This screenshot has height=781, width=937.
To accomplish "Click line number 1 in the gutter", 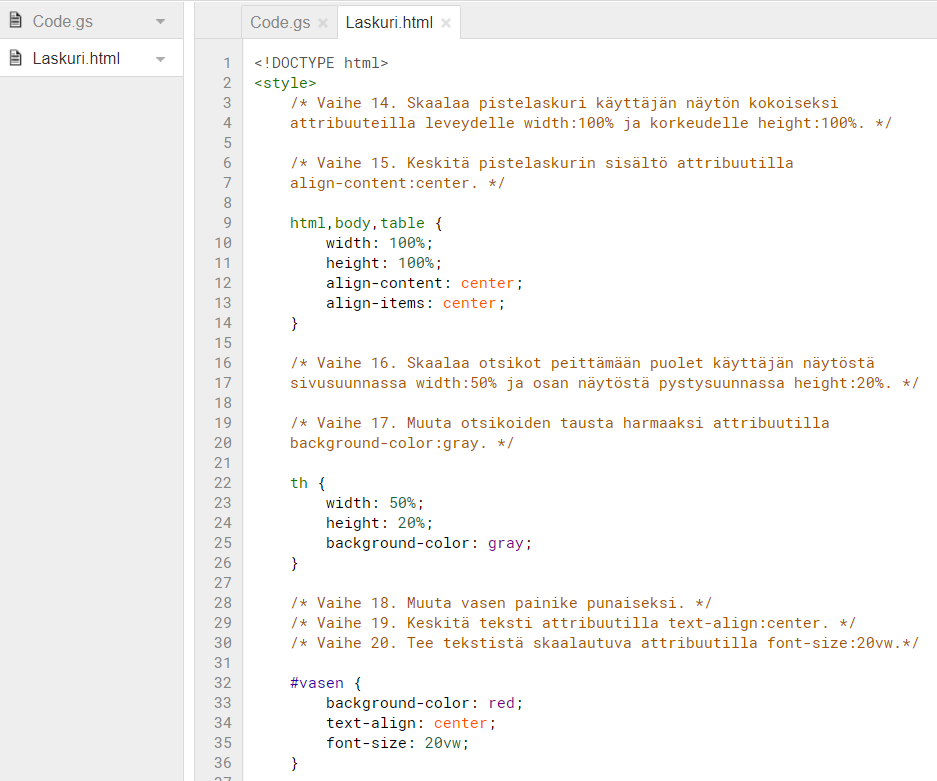I will point(227,63).
